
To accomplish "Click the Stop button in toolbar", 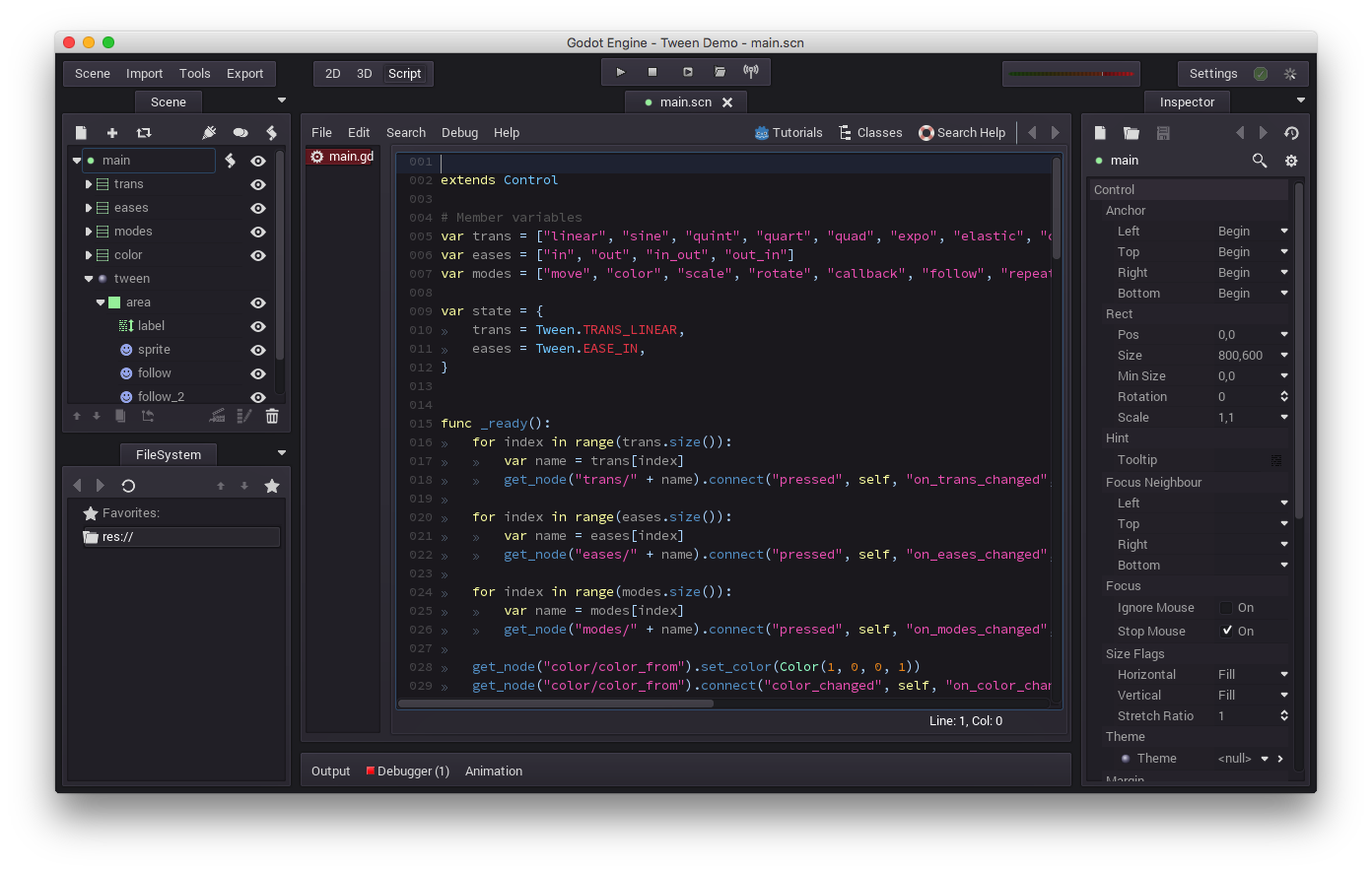I will (652, 72).
